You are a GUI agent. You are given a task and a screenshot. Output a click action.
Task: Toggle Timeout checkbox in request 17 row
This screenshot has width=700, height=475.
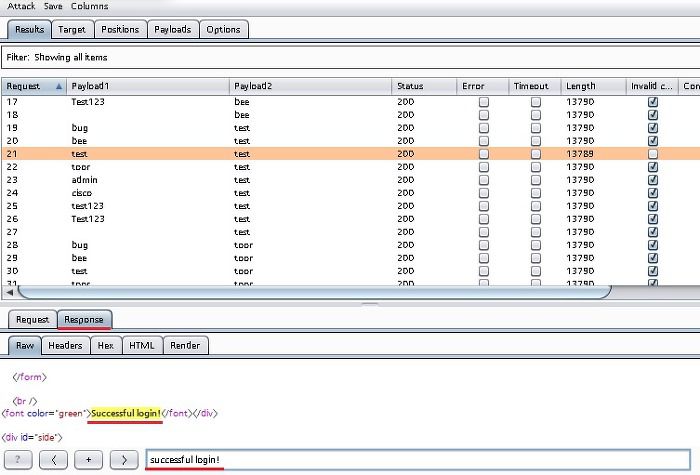tap(536, 102)
